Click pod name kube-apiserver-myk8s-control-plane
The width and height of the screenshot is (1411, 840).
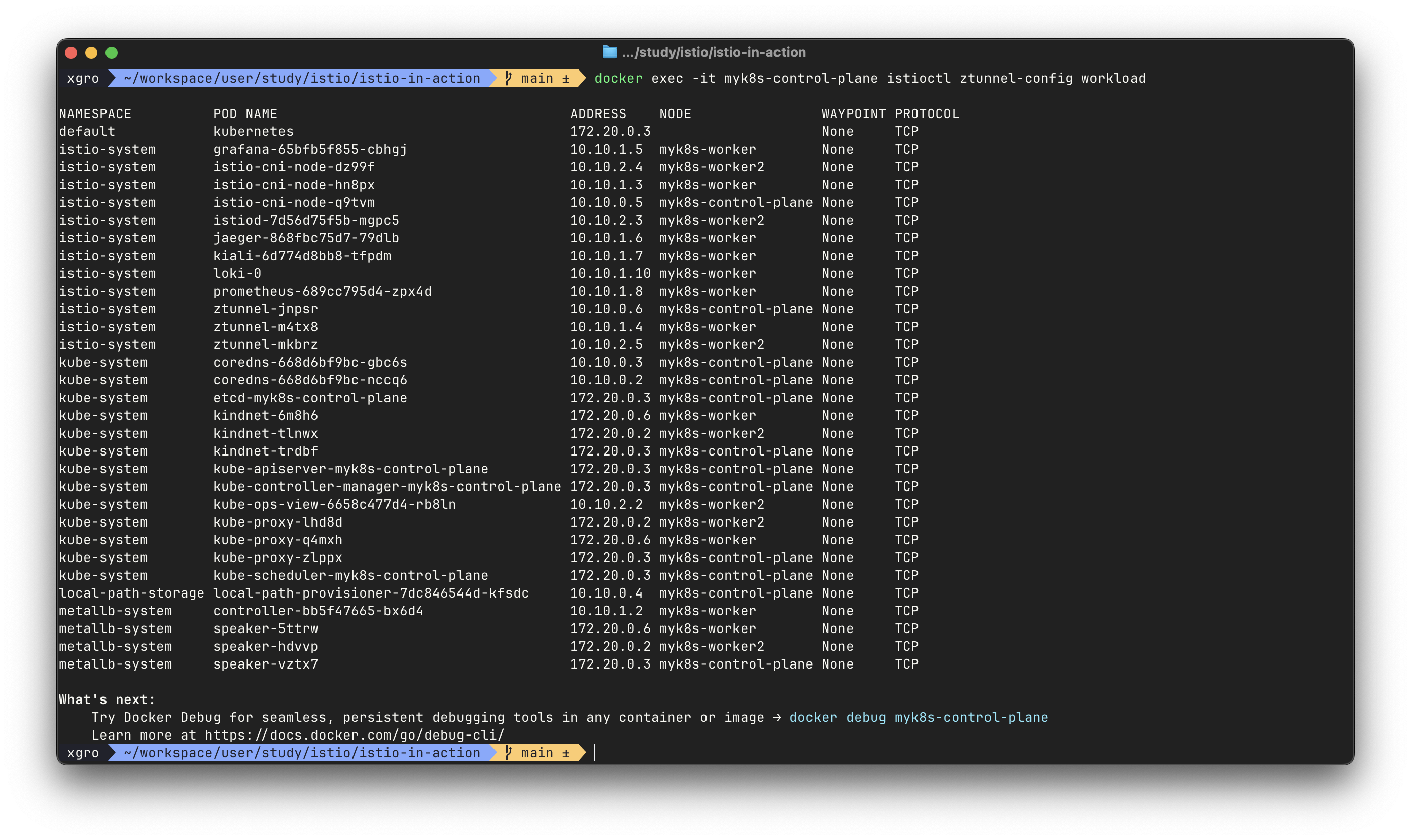pos(350,469)
